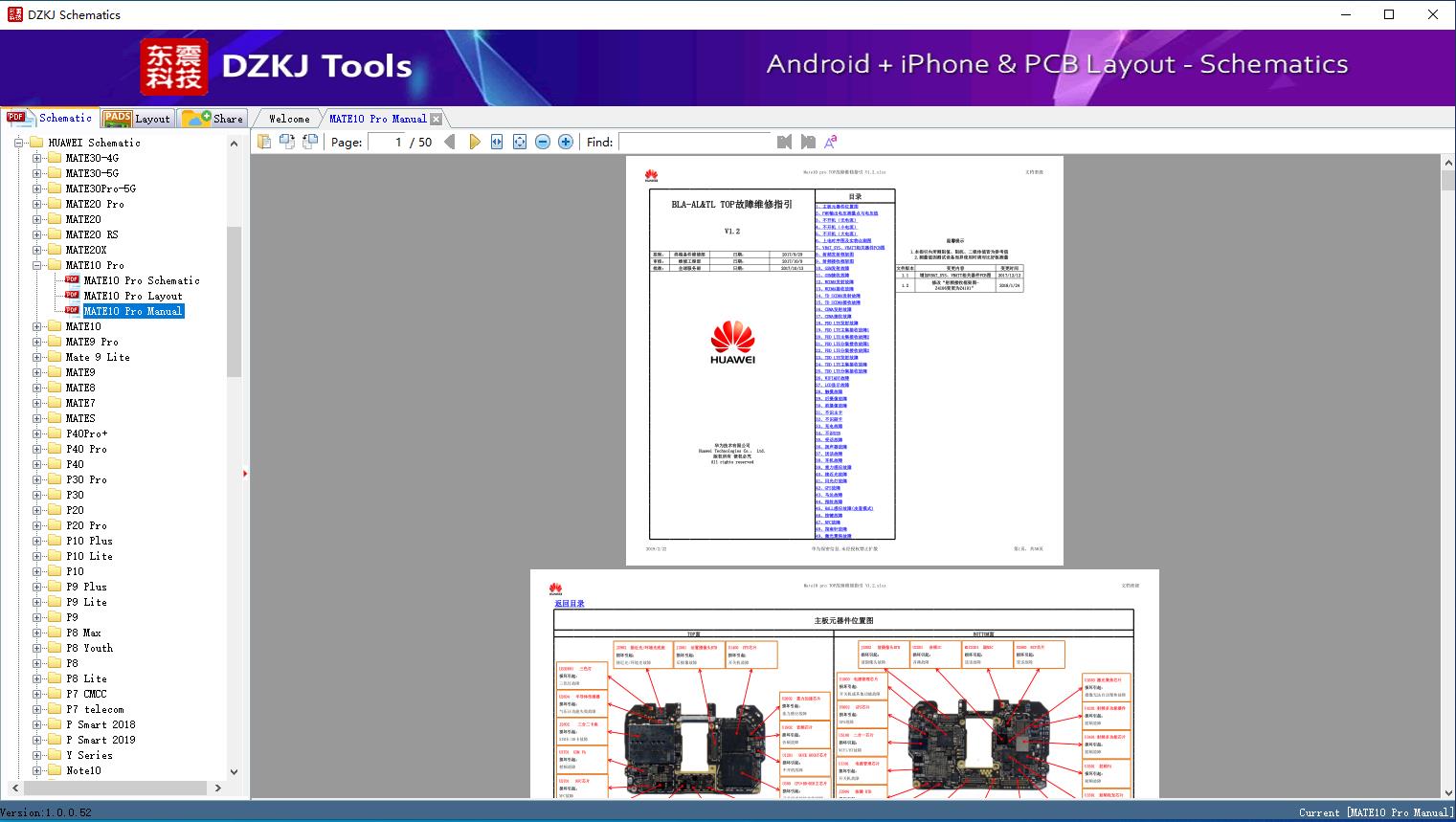
Task: Select the P7 telecom folder
Action: click(95, 709)
